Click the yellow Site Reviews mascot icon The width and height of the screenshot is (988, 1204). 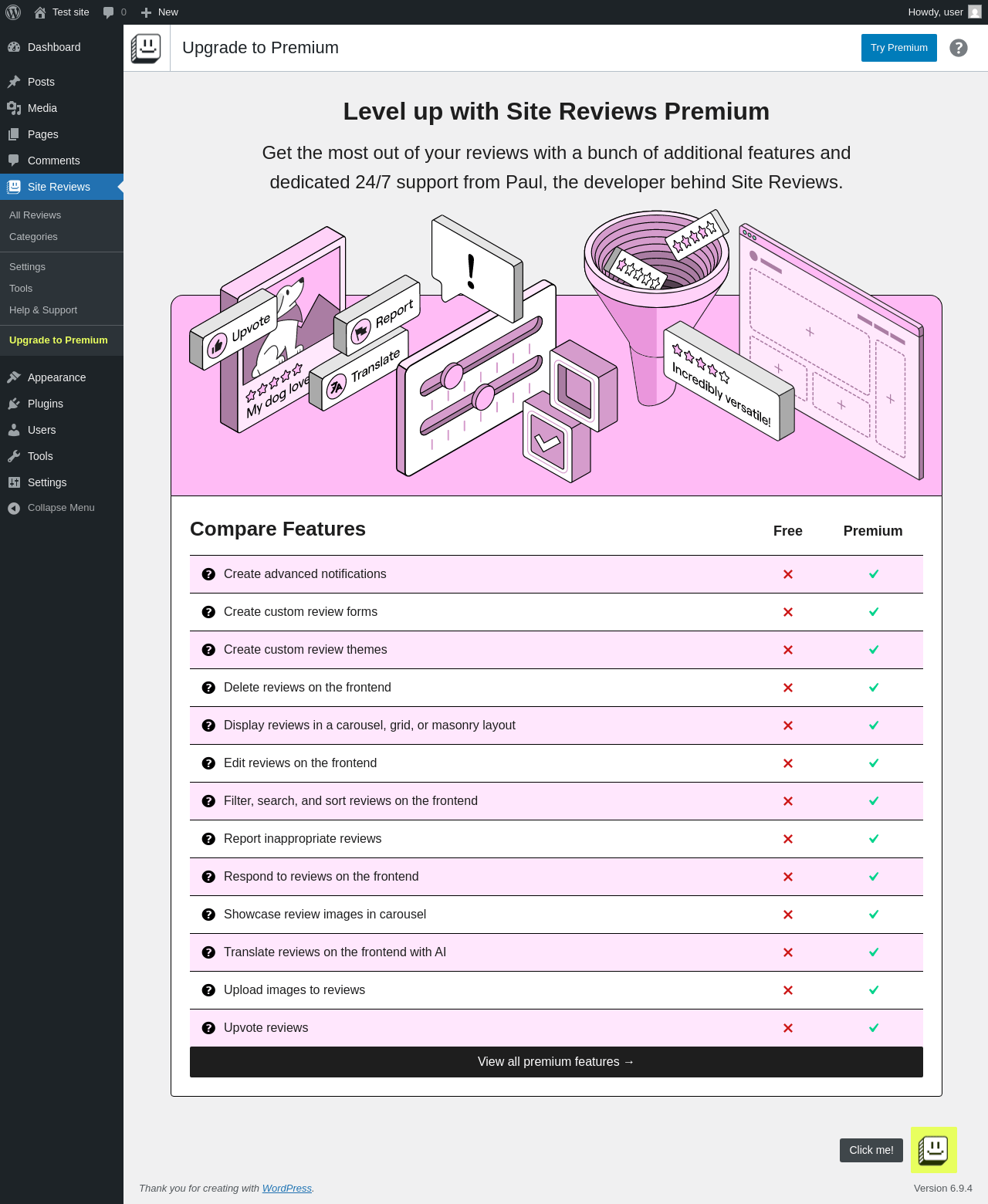click(934, 1150)
